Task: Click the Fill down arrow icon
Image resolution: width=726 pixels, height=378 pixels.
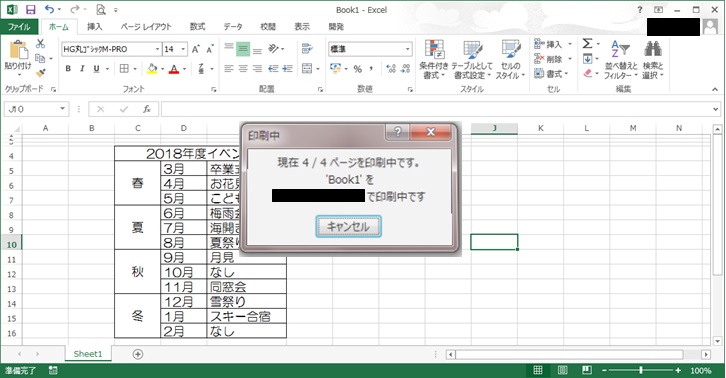Action: coord(587,58)
